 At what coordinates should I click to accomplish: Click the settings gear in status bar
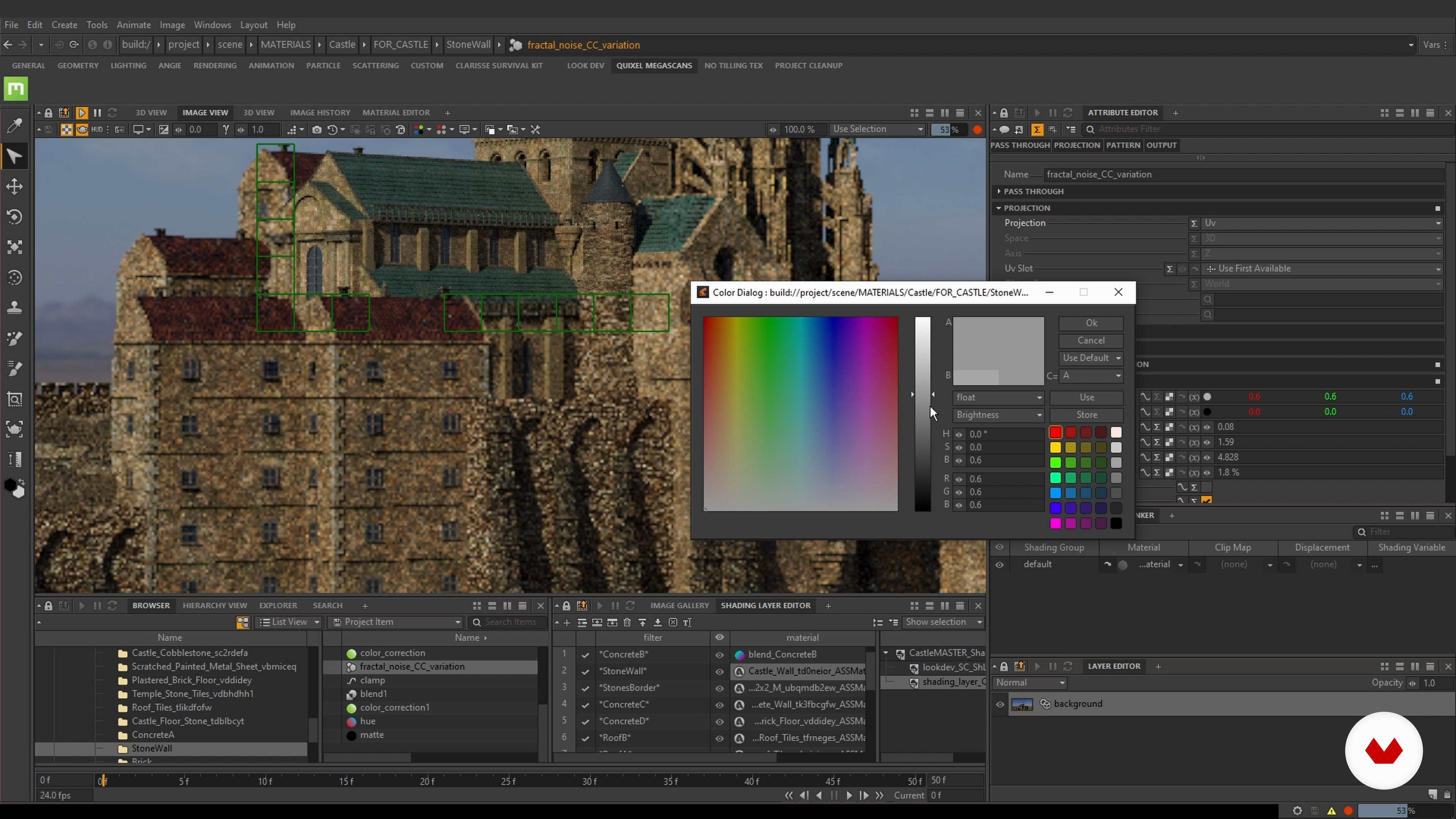coord(1297,811)
